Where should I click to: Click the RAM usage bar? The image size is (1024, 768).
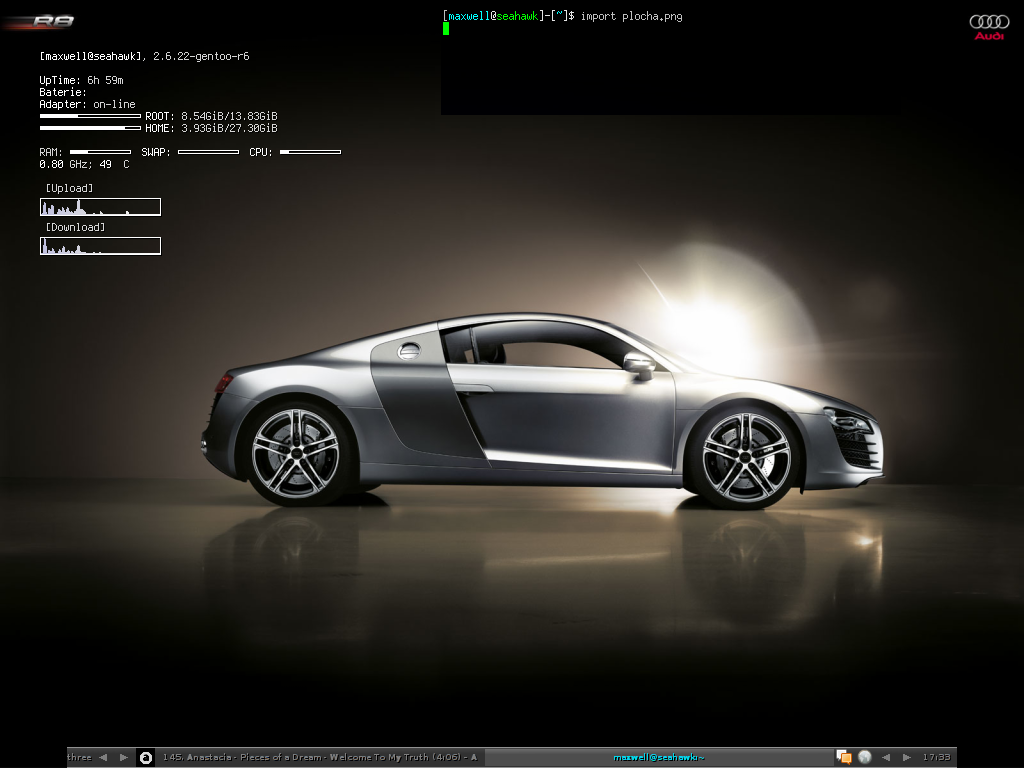[101, 152]
